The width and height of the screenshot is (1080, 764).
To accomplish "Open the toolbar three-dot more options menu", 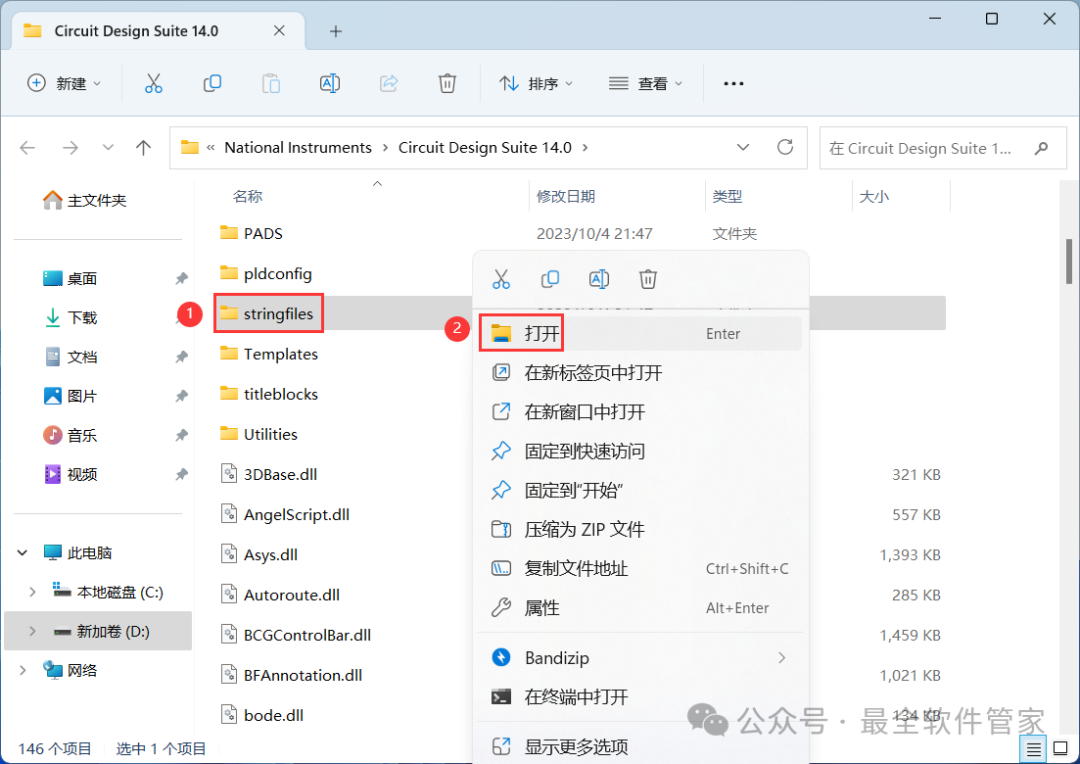I will point(733,84).
